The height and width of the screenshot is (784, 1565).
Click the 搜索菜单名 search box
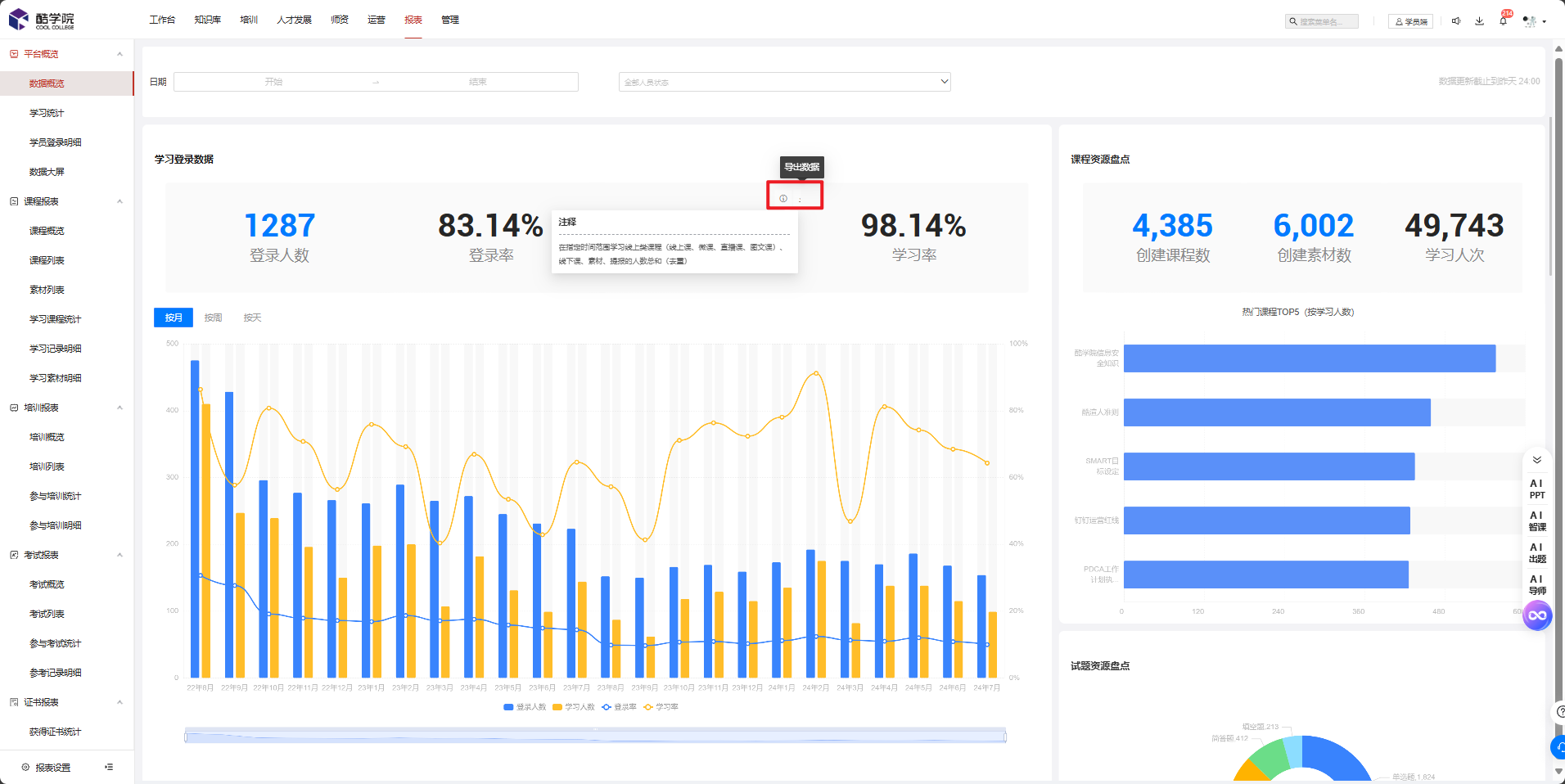point(1322,22)
